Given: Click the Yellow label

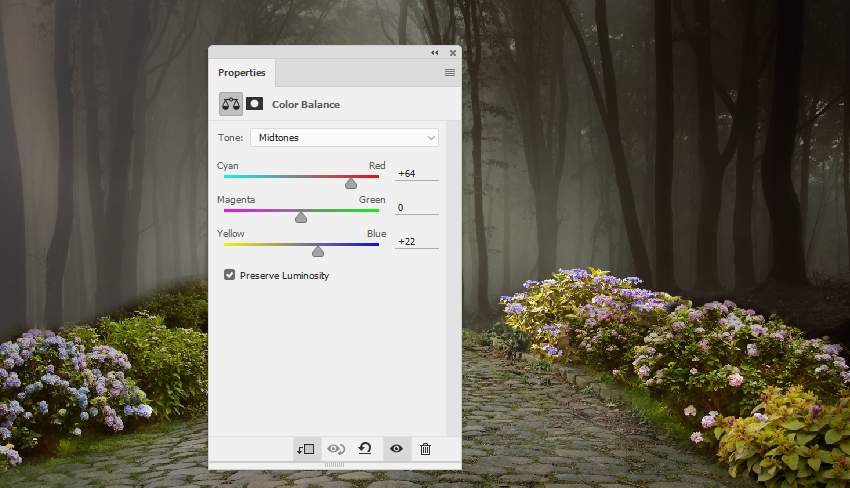Looking at the screenshot, I should pyautogui.click(x=230, y=234).
